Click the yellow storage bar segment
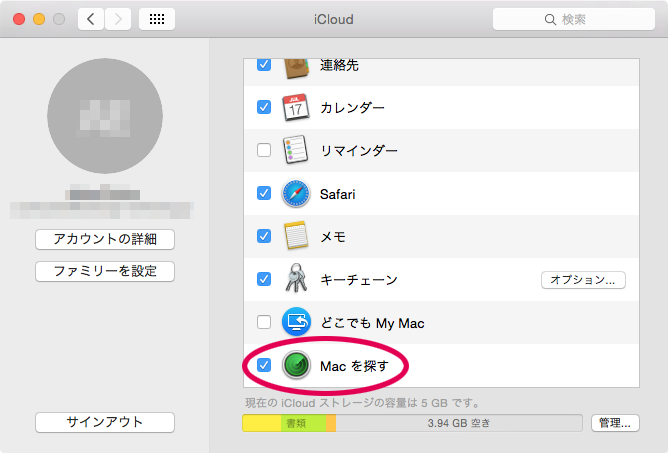The width and height of the screenshot is (668, 453). (x=262, y=423)
